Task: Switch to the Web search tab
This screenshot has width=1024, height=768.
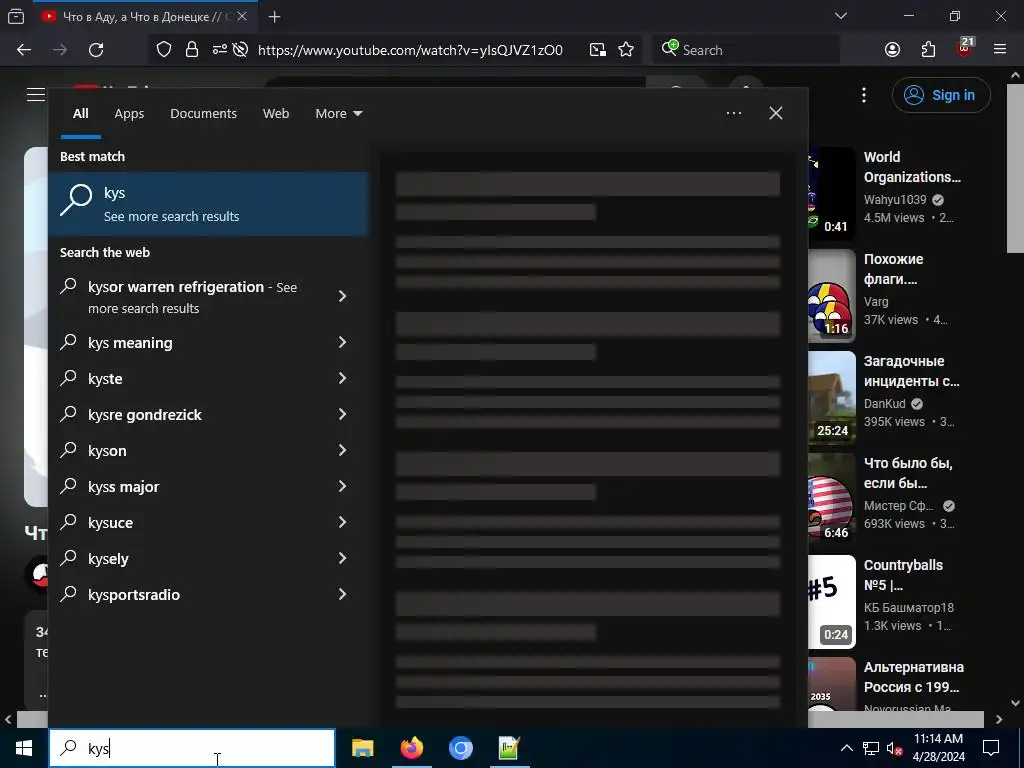Action: click(x=276, y=114)
